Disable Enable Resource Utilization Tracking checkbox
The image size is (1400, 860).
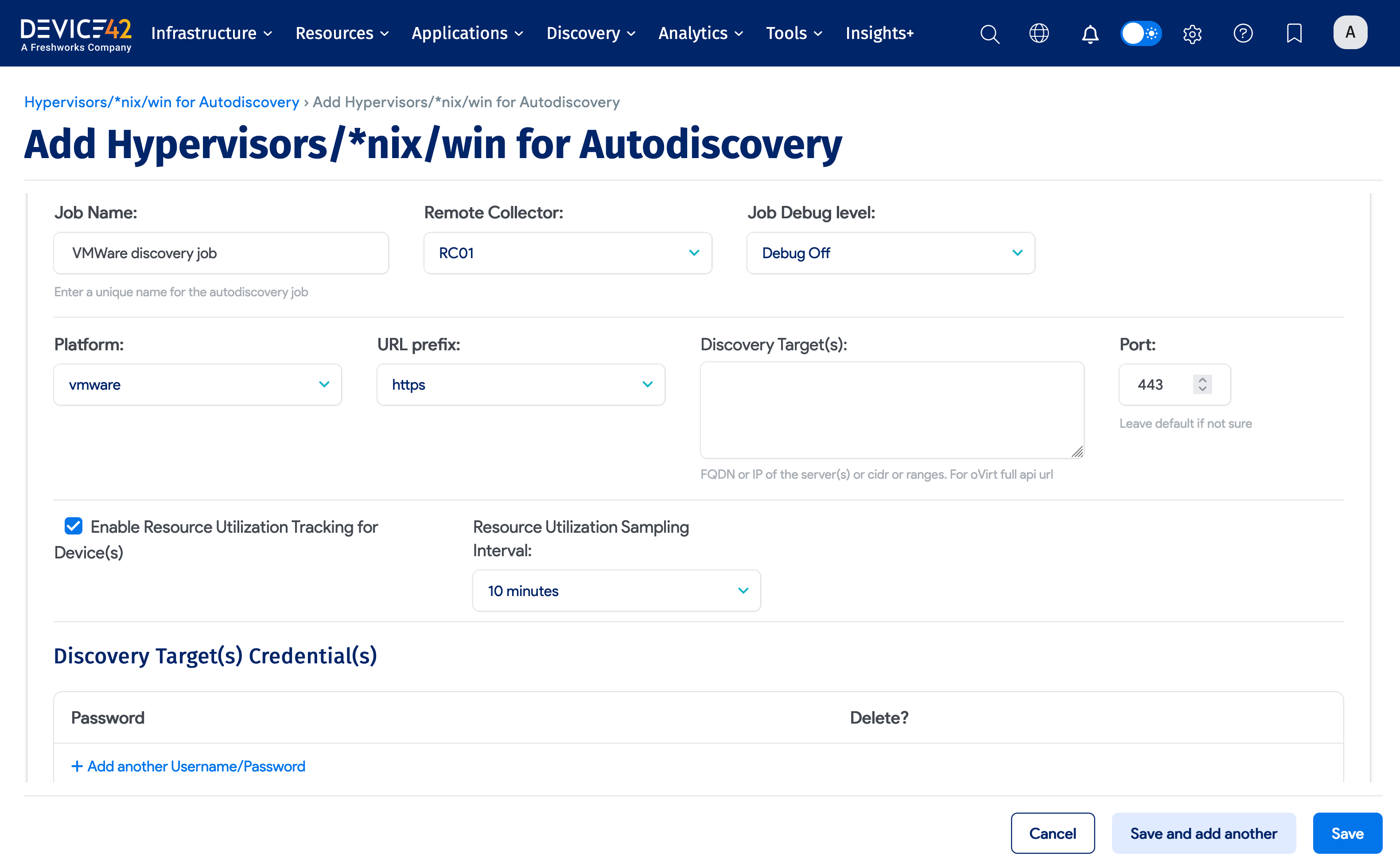click(73, 526)
